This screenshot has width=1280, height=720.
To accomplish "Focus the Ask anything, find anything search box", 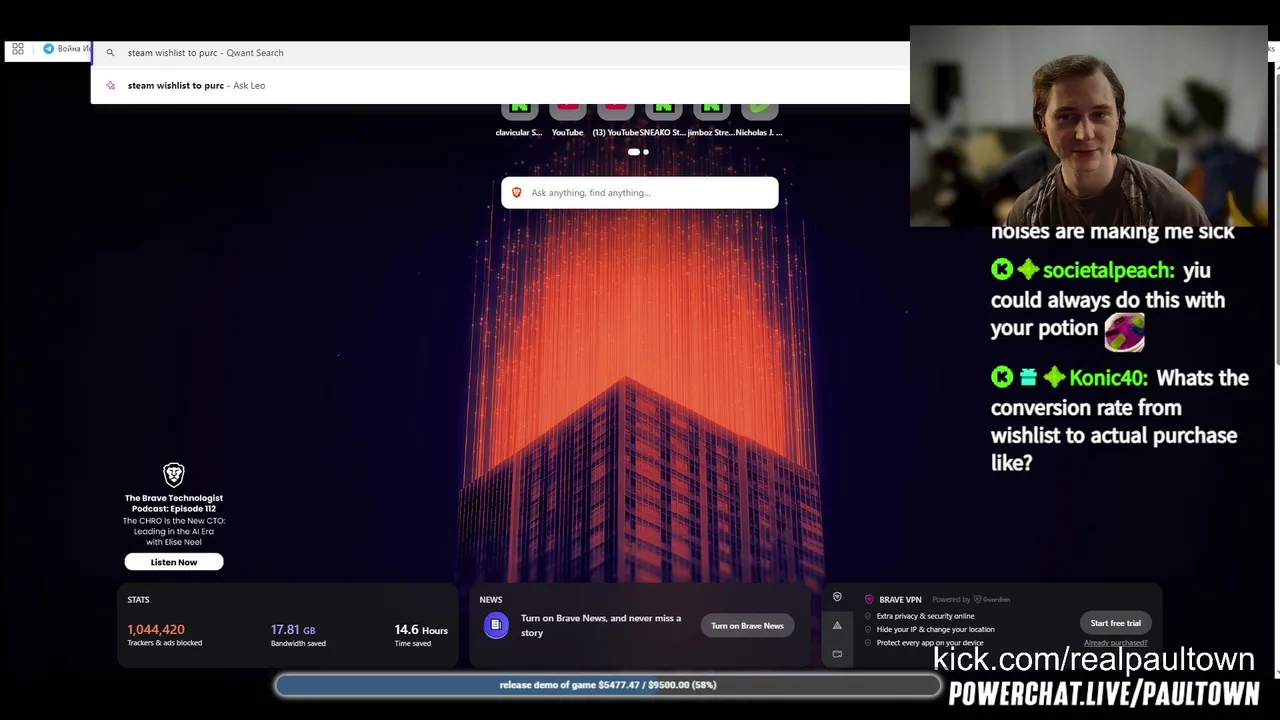I will (640, 193).
